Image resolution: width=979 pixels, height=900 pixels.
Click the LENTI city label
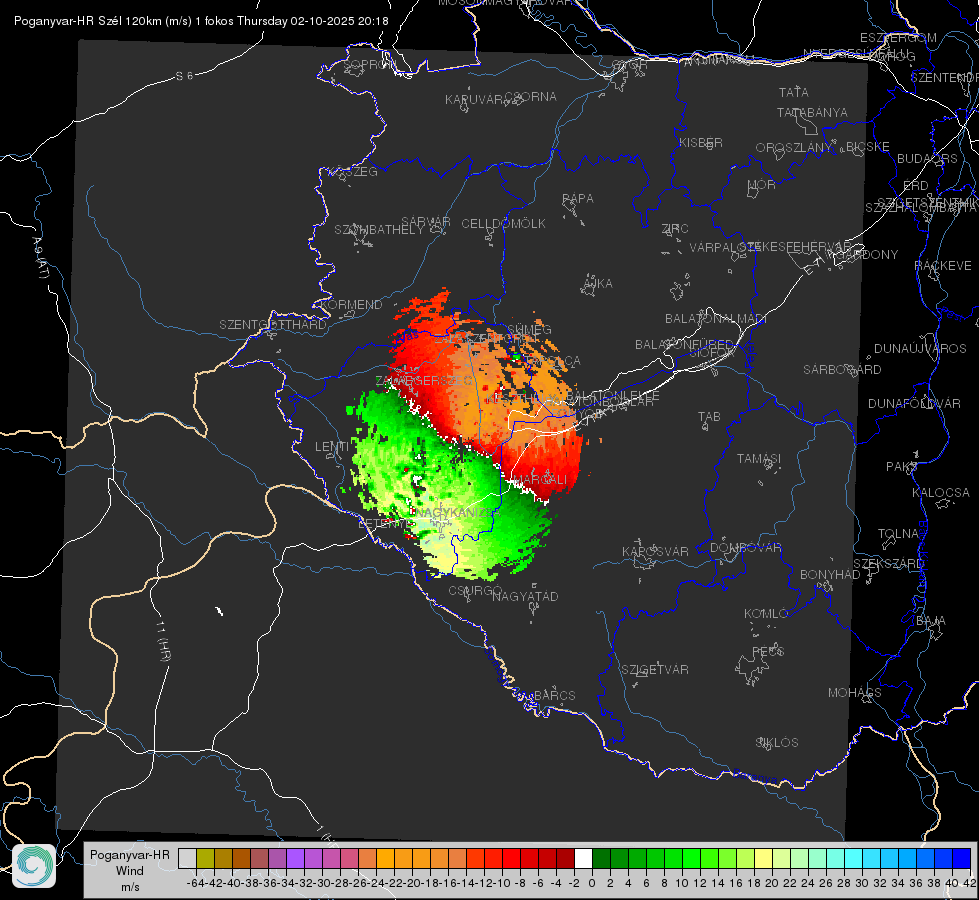[332, 447]
